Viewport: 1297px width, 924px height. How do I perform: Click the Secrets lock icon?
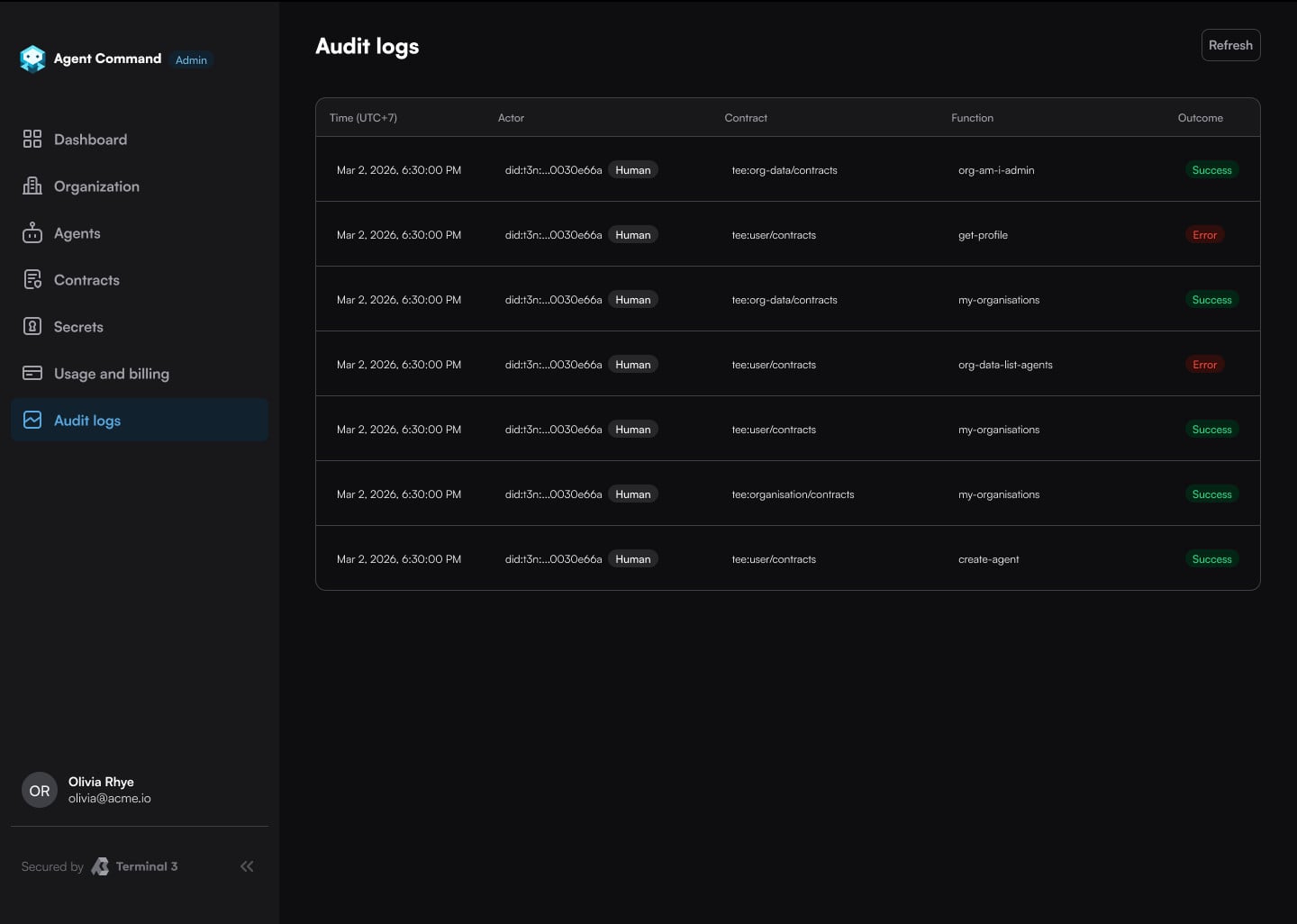point(32,326)
